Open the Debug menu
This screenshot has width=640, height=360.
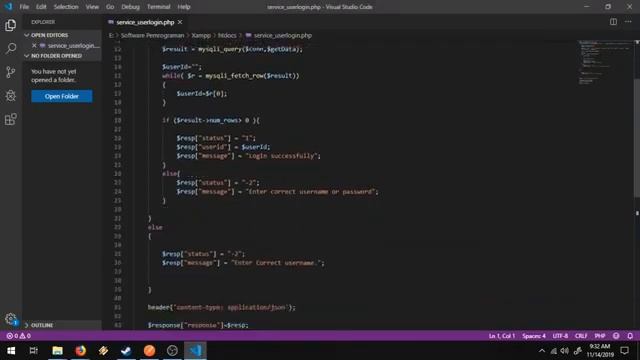pyautogui.click(x=130, y=7)
